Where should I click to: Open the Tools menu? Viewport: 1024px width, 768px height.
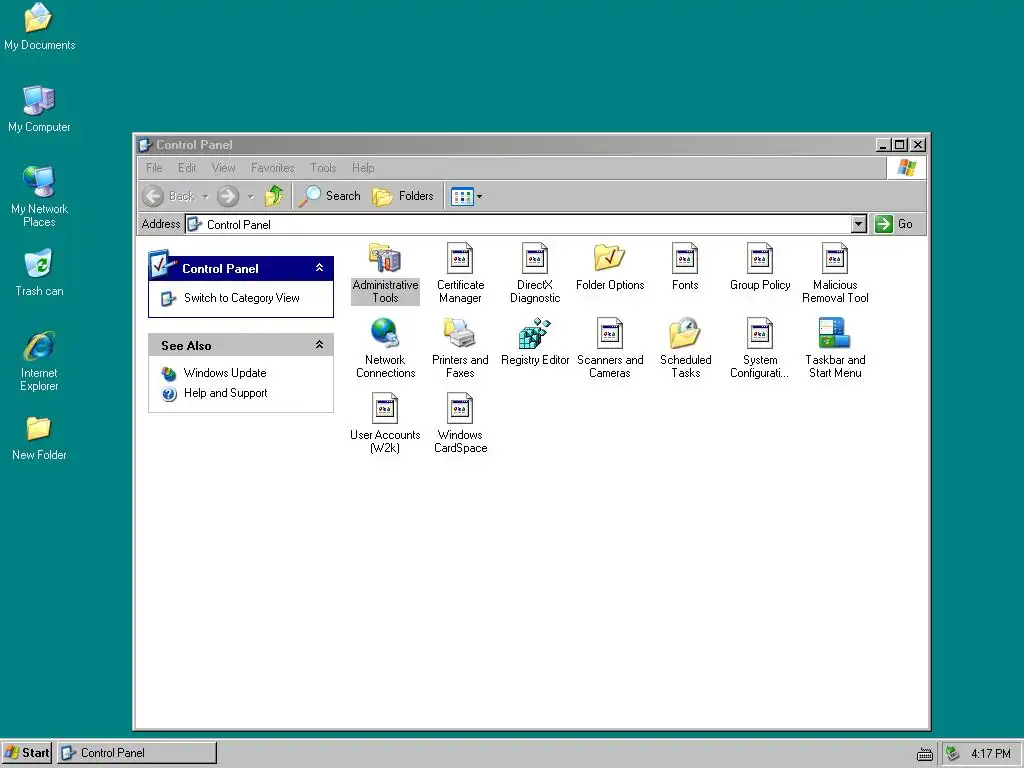[x=323, y=168]
